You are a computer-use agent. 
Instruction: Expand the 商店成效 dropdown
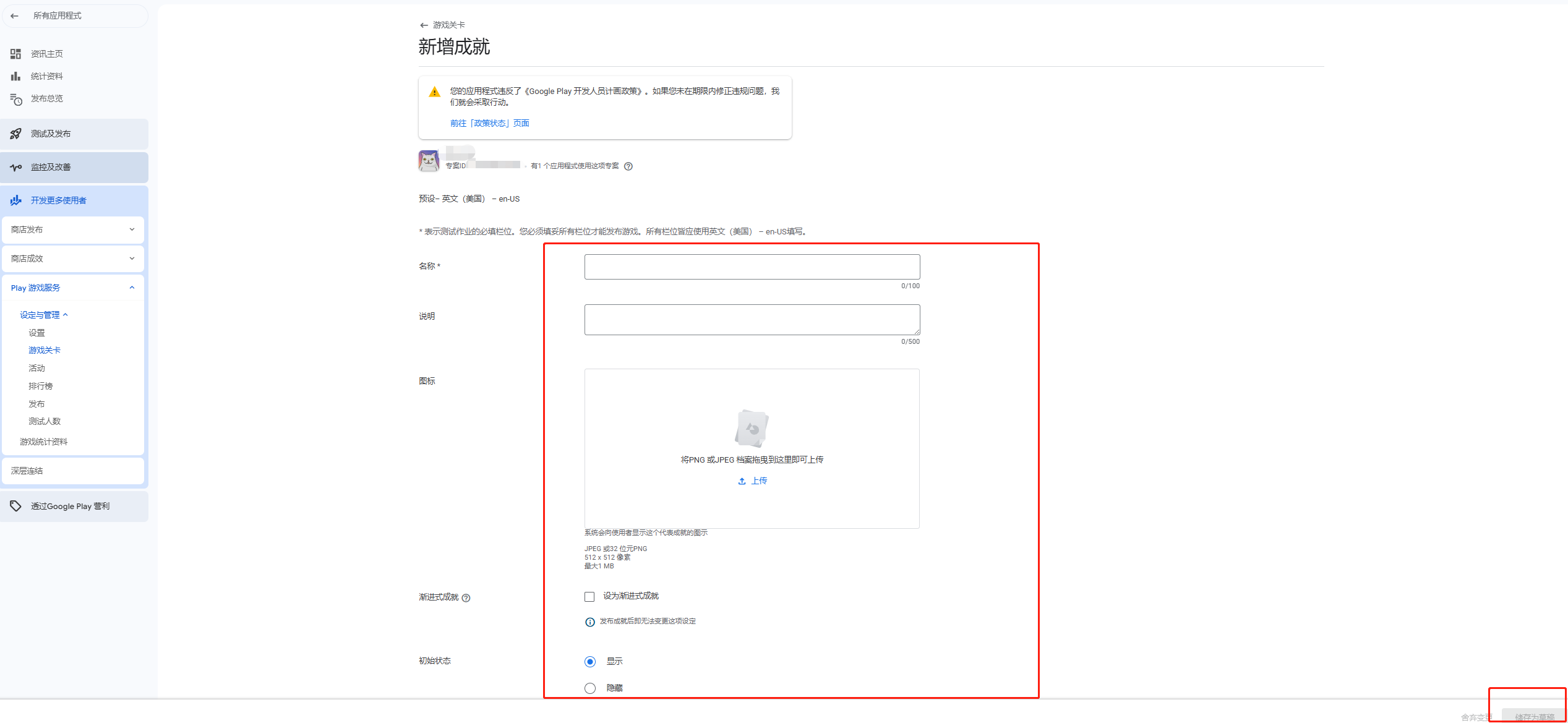tap(73, 259)
